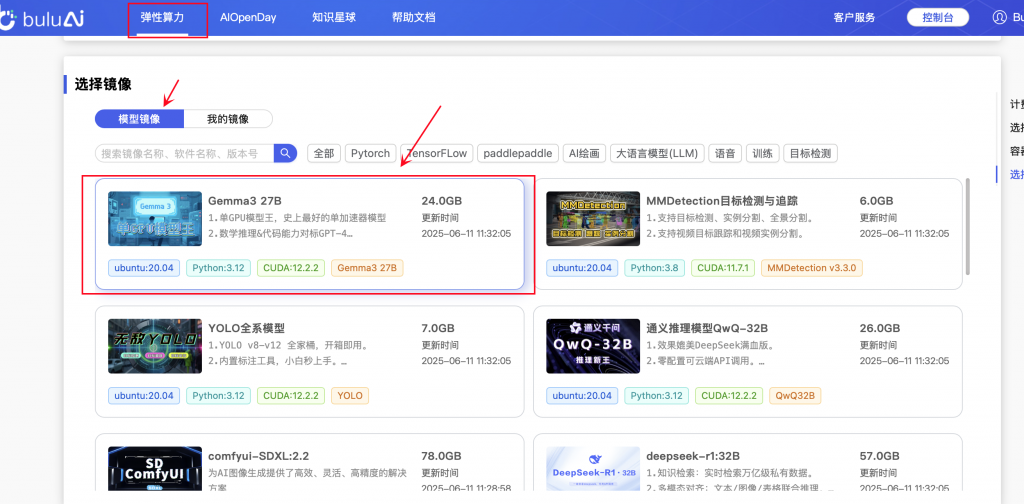Click Python:3.12 tag on QwQ card

[x=656, y=395]
